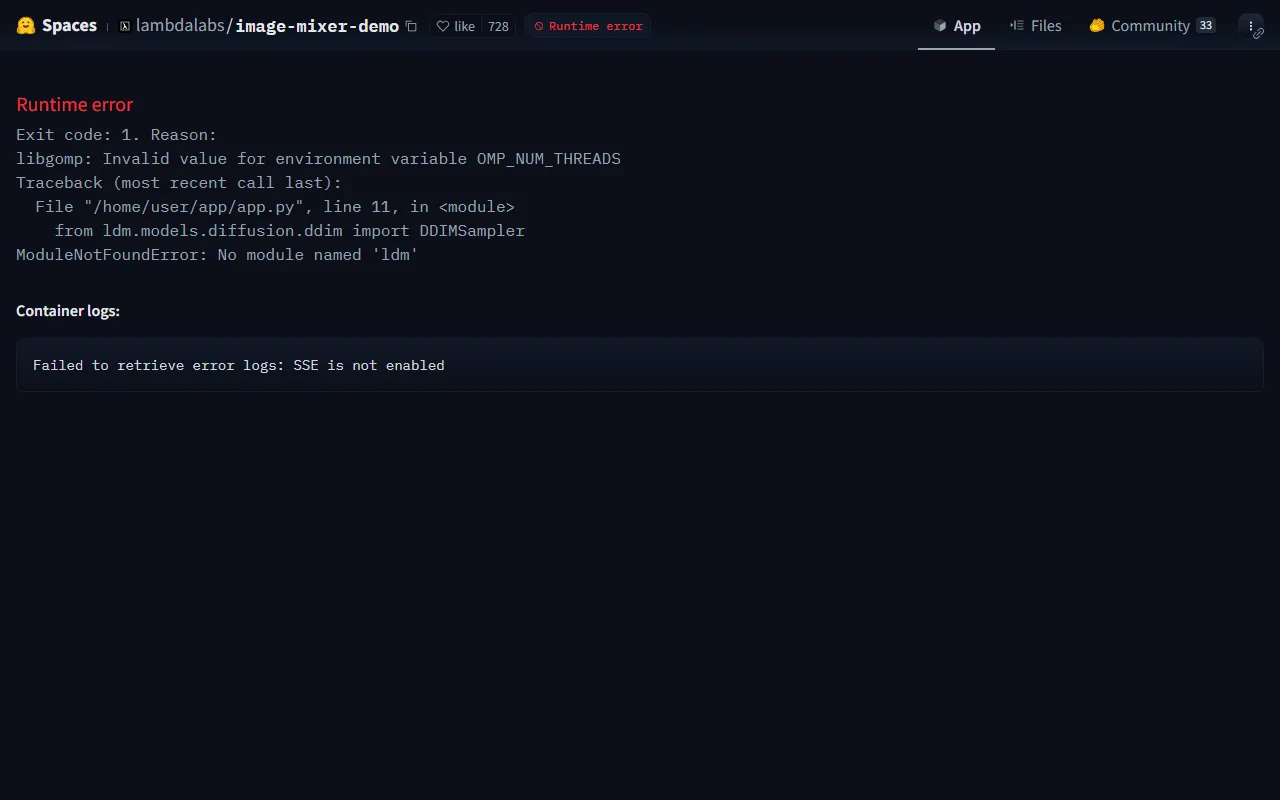Screen dimensions: 1280x800
Task: Click the ModuleNotFoundError traceback line
Action: (217, 255)
